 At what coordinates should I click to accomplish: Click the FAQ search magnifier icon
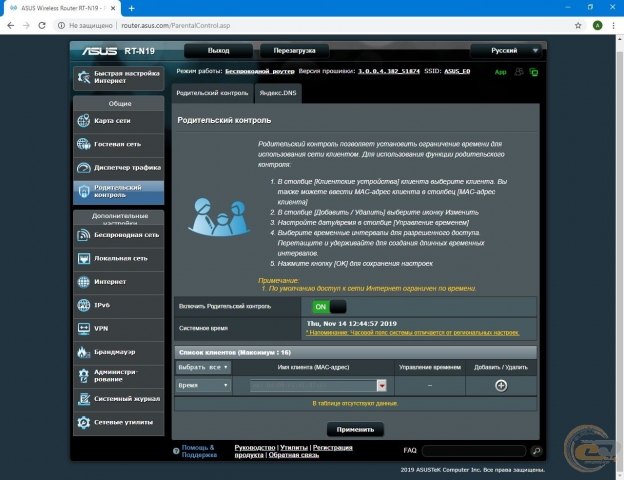point(536,451)
